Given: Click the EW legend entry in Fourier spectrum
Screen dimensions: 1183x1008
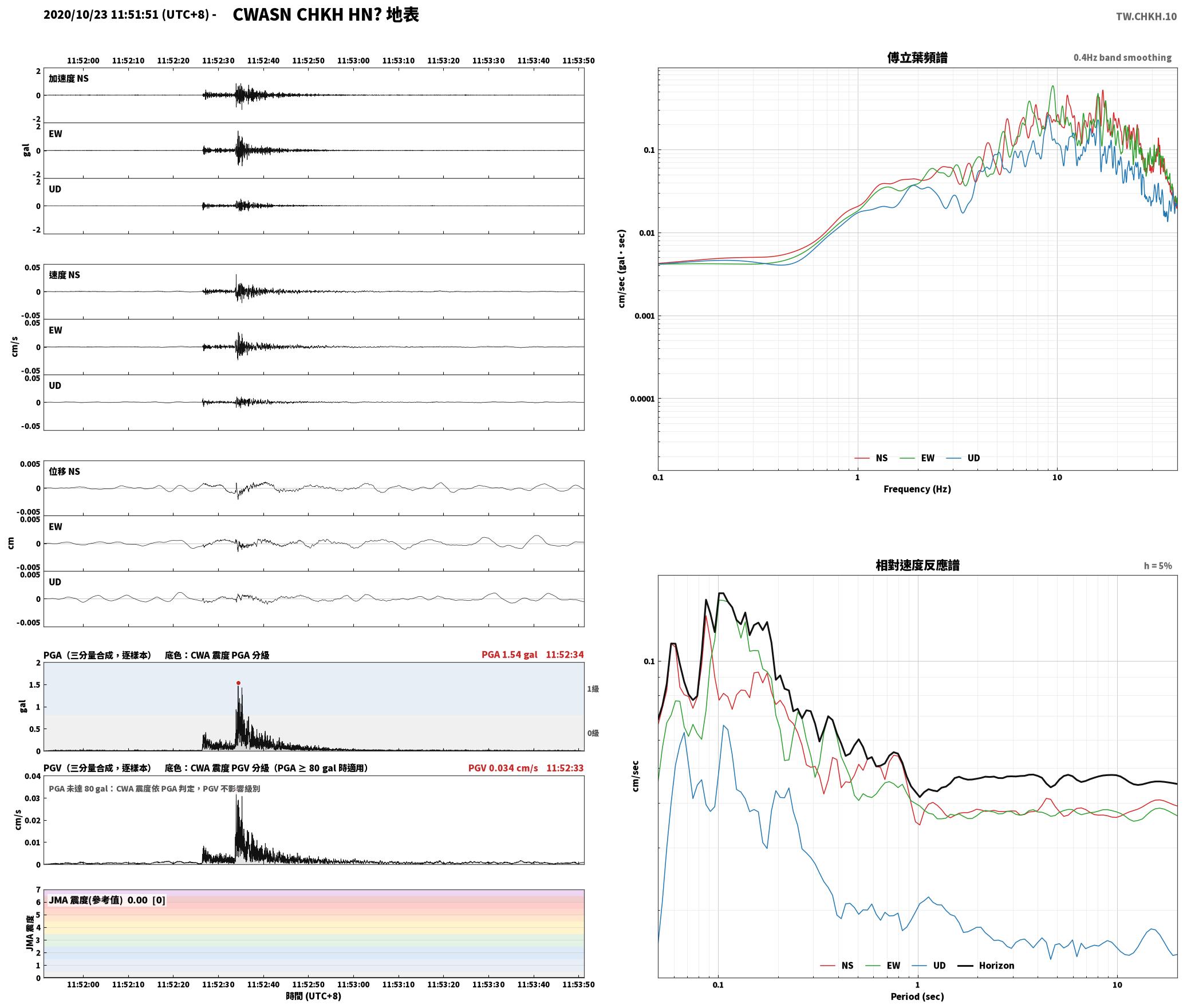Looking at the screenshot, I should click(917, 458).
